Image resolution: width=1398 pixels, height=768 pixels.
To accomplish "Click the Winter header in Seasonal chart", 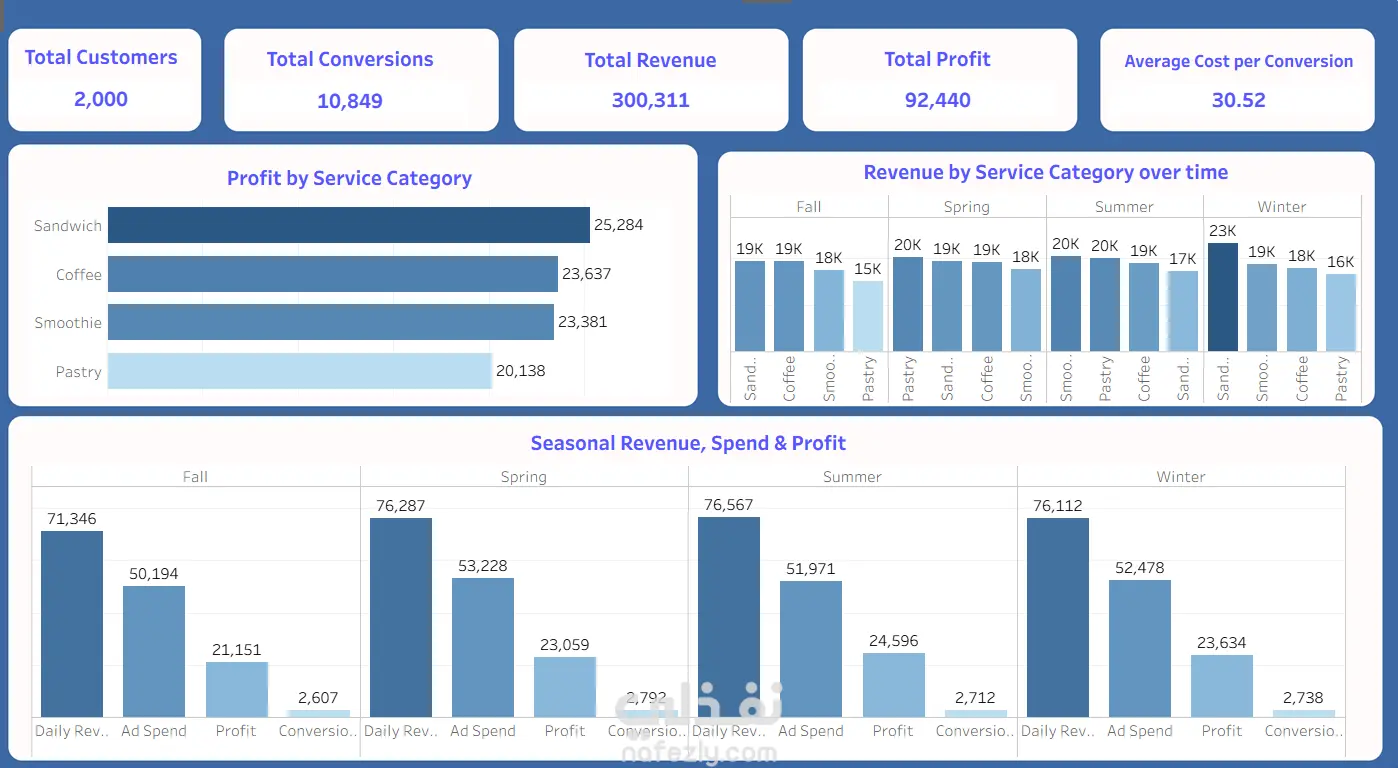I will [x=1181, y=477].
